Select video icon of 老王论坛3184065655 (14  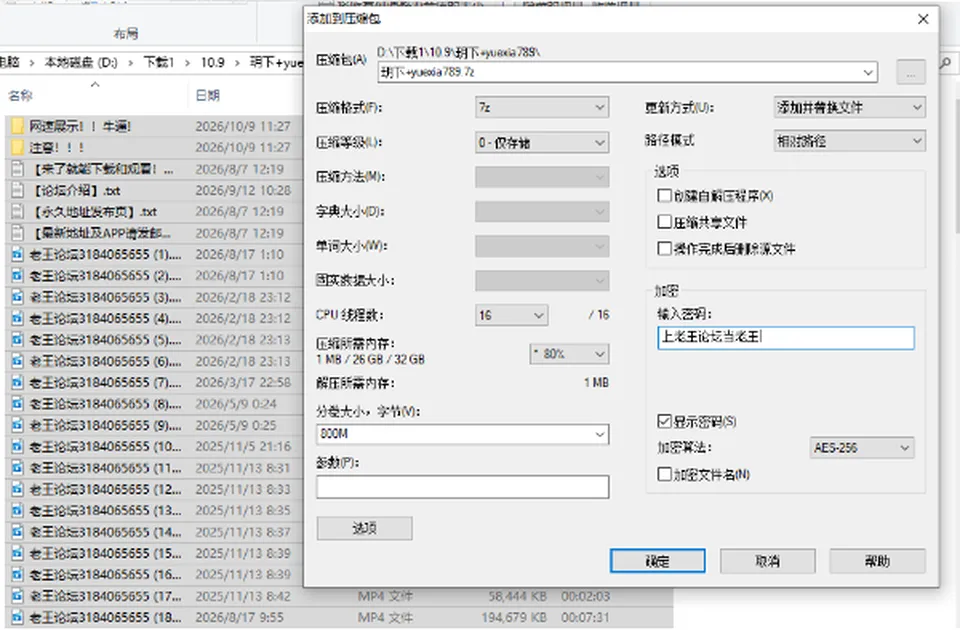click(x=18, y=532)
